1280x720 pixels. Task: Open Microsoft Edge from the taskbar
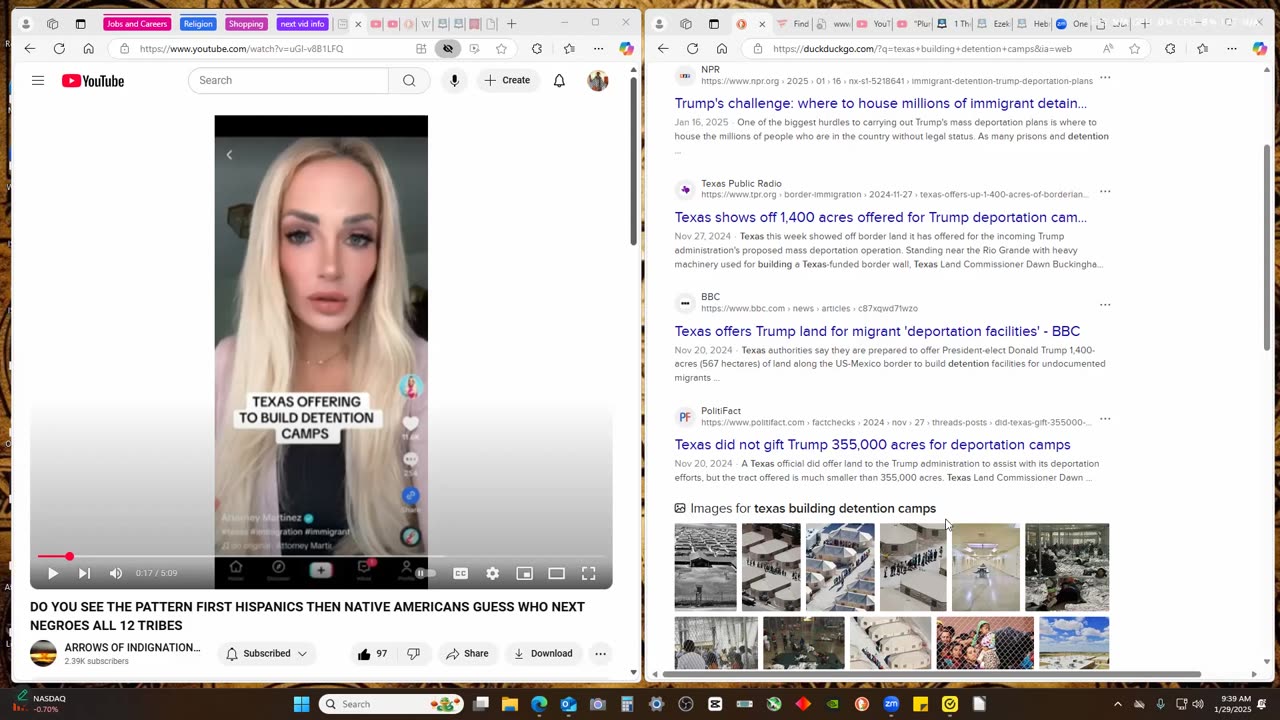click(x=539, y=704)
